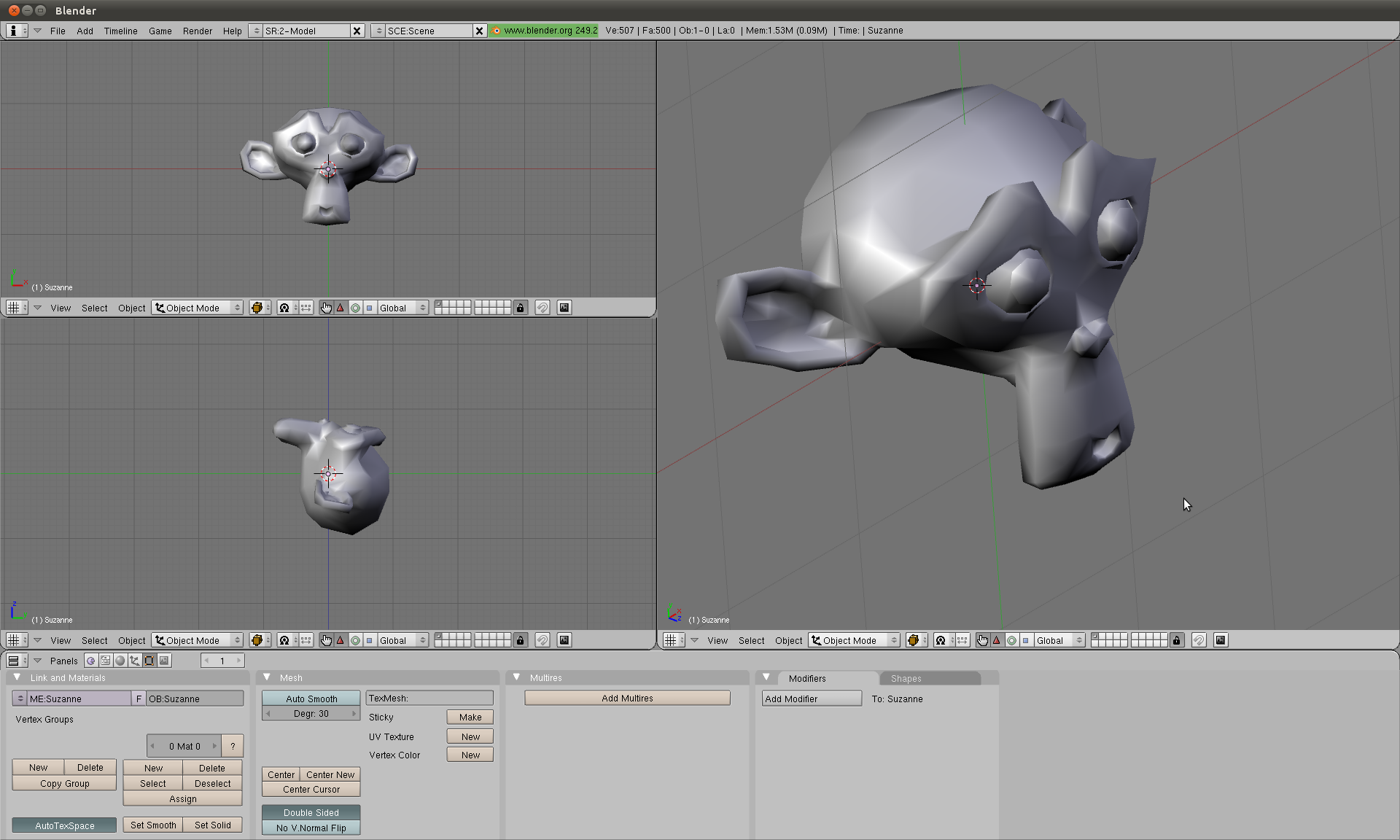Adjust the Degr: 30 auto smooth angle field

(x=311, y=714)
